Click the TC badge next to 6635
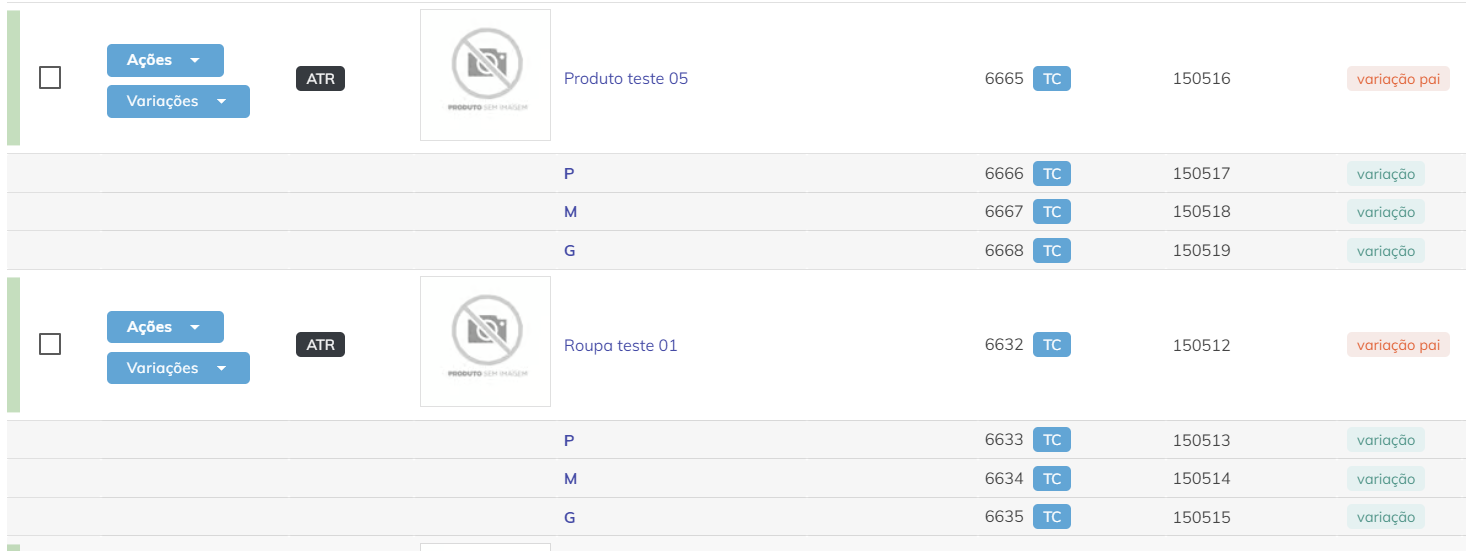The width and height of the screenshot is (1466, 551). [1052, 517]
